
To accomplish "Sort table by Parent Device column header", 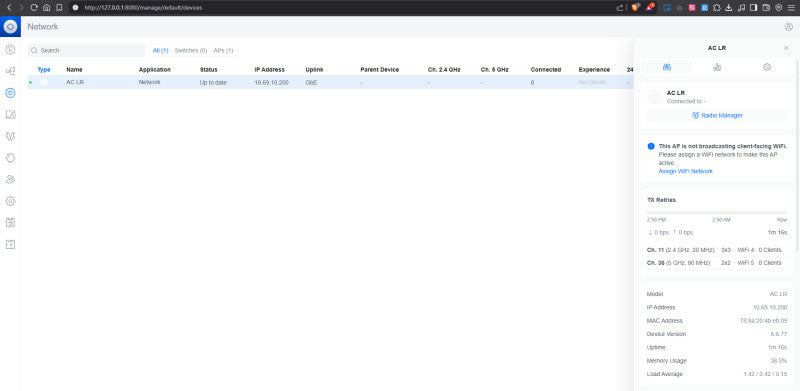I will click(x=380, y=69).
